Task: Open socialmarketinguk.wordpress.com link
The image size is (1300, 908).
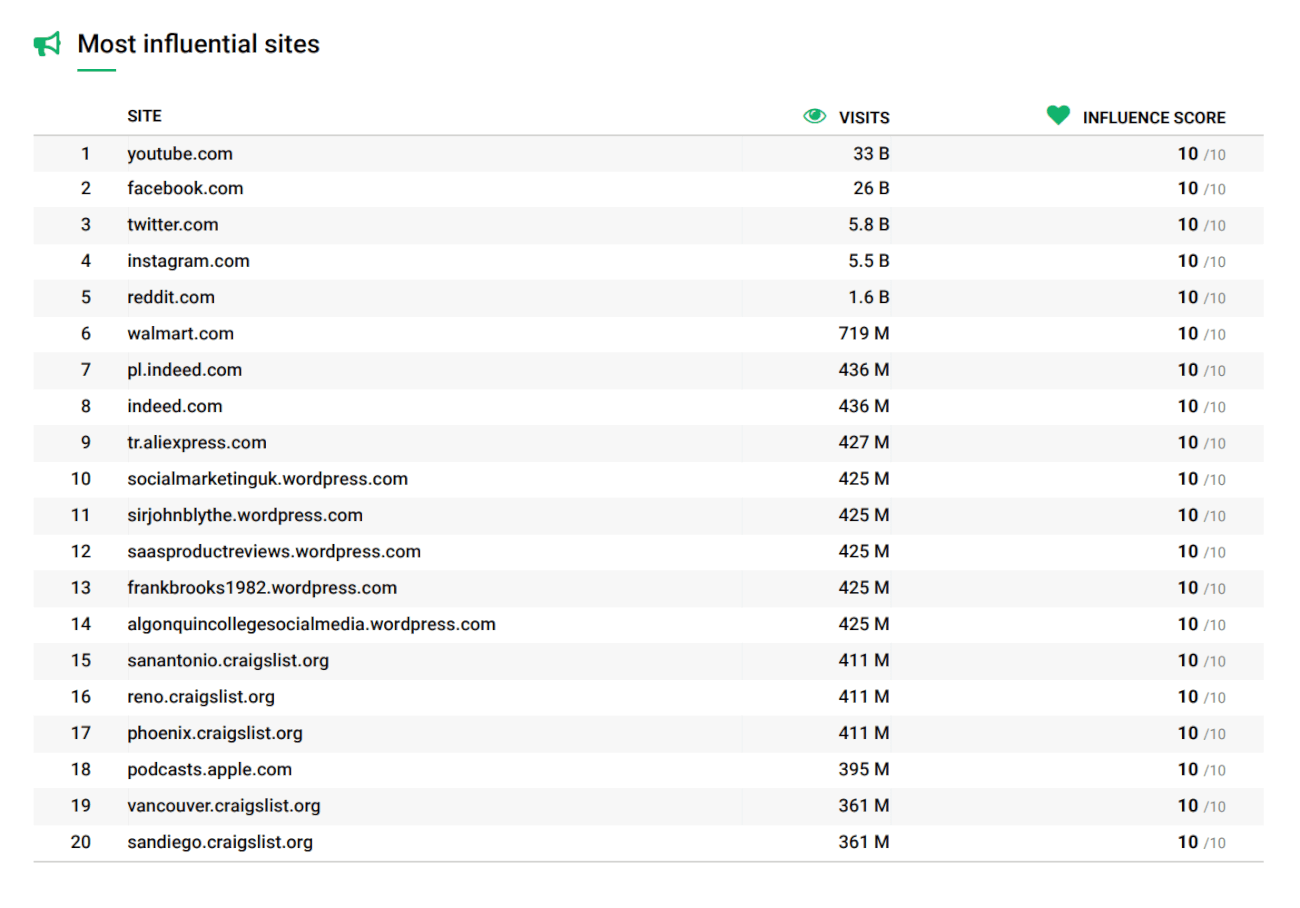Action: pyautogui.click(x=267, y=479)
